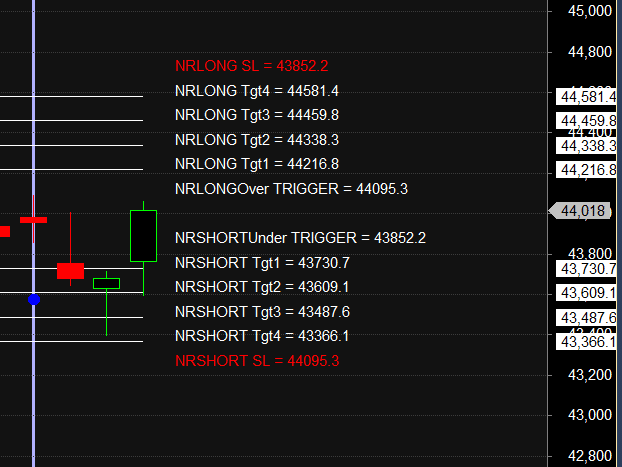Screen dimensions: 622x467
Task: Click the 43,609.1 price axis label
Action: pos(586,293)
